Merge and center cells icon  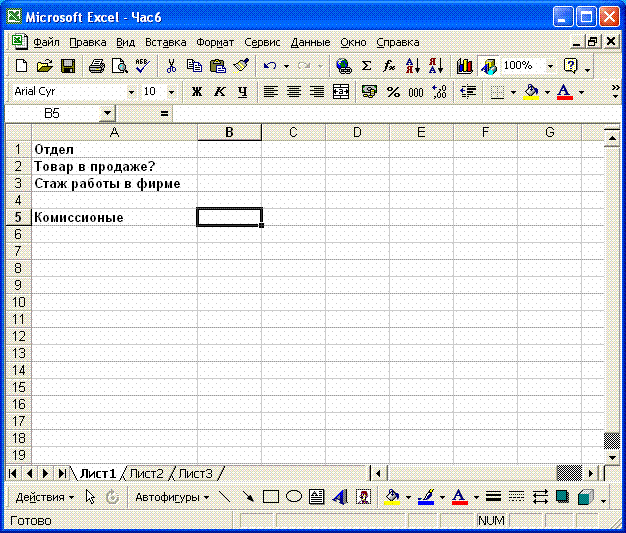coord(341,92)
